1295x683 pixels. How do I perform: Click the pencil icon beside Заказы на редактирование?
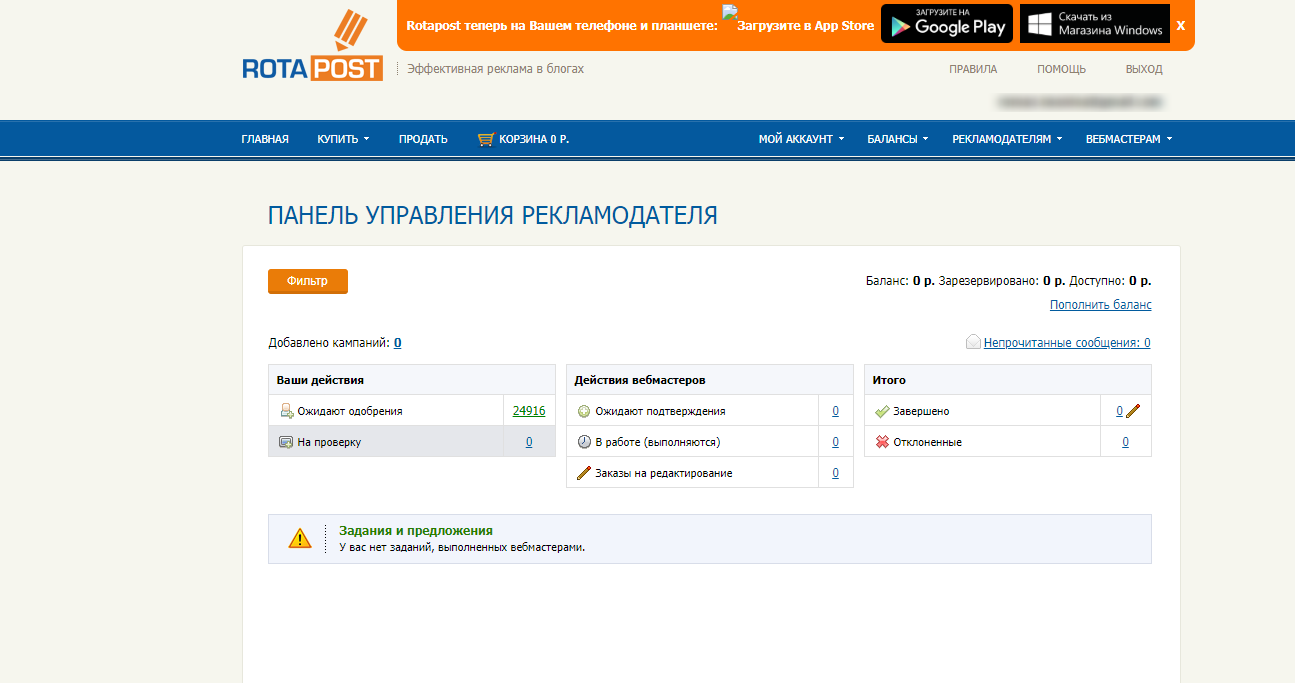coord(584,472)
